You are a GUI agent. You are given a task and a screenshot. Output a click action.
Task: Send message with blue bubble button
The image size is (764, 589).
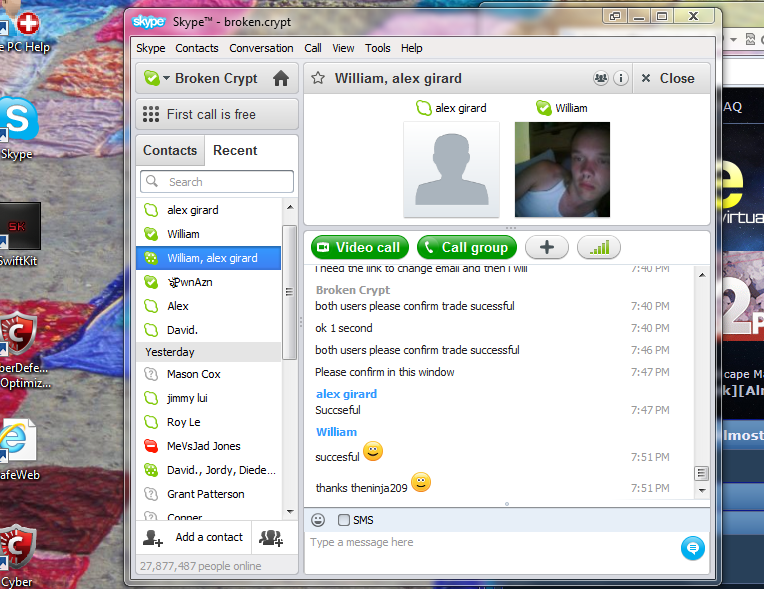pyautogui.click(x=692, y=548)
